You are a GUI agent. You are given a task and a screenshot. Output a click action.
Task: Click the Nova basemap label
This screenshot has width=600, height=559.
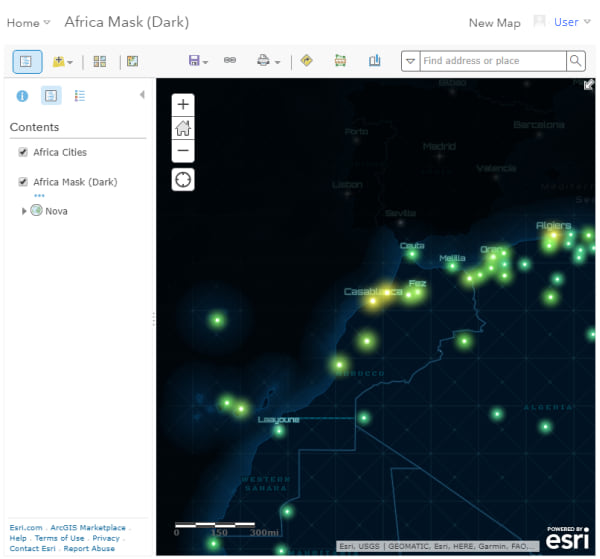(x=56, y=211)
